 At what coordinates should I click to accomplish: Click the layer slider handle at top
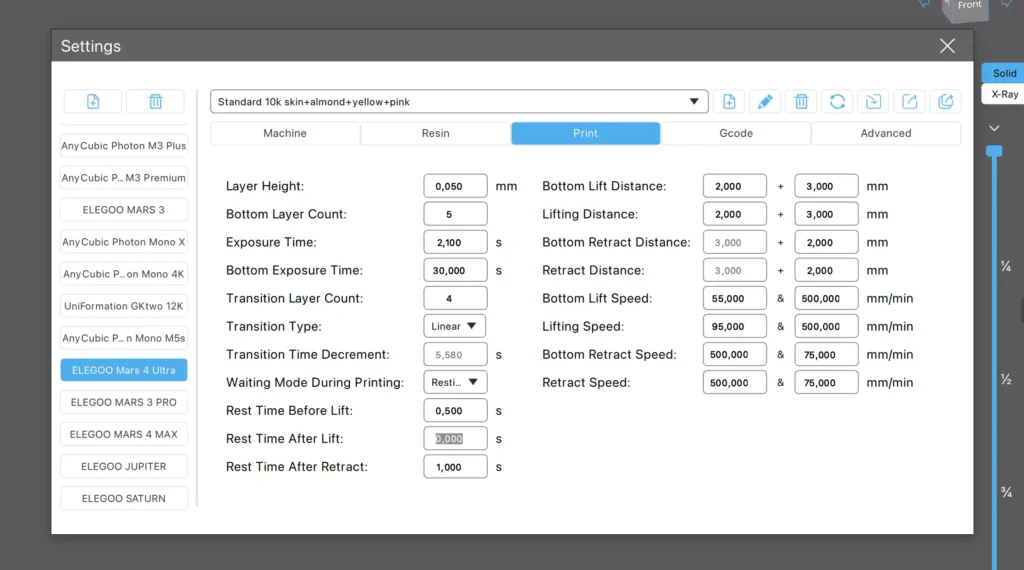click(x=993, y=151)
